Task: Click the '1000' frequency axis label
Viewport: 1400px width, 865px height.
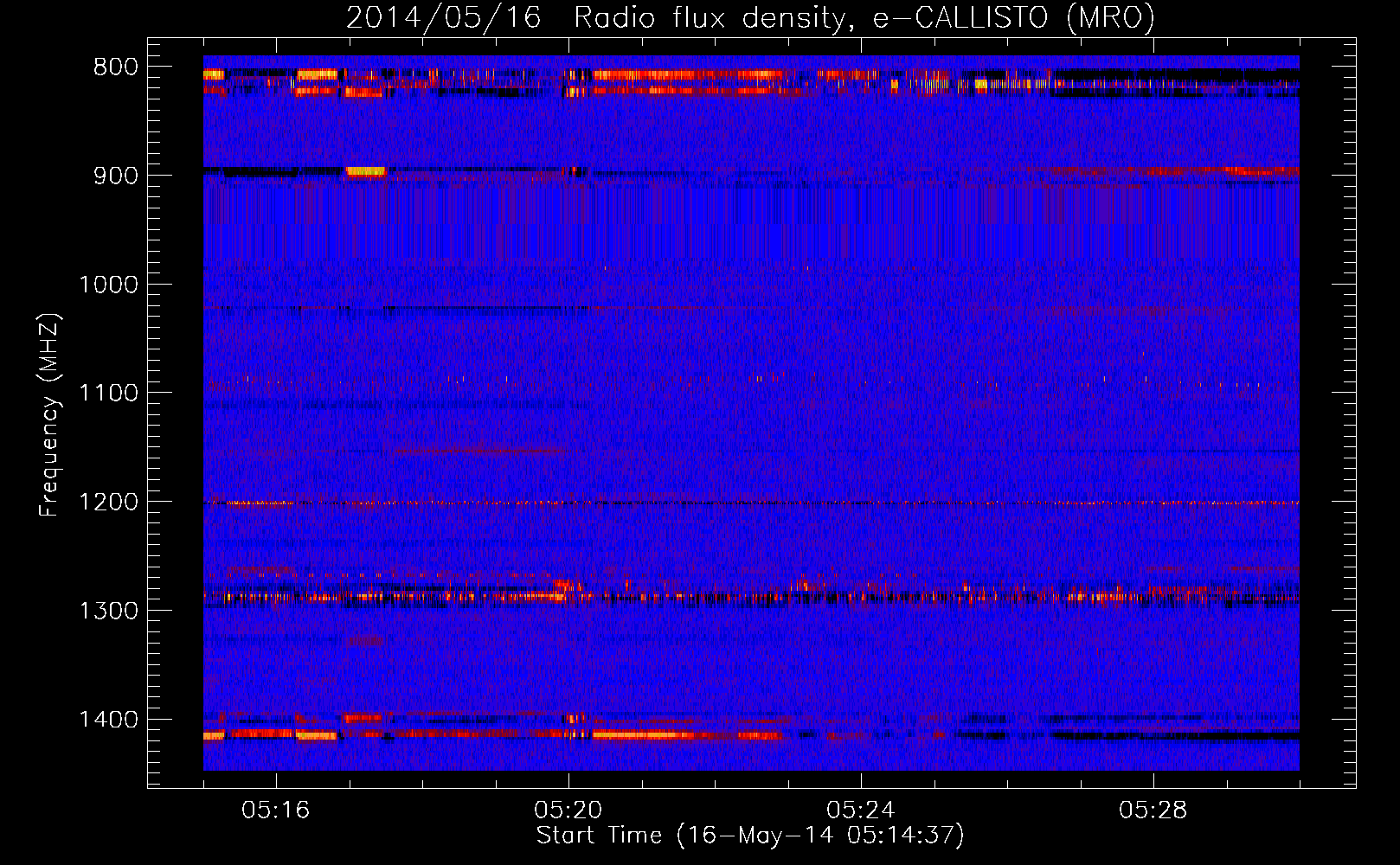Action: click(x=108, y=285)
